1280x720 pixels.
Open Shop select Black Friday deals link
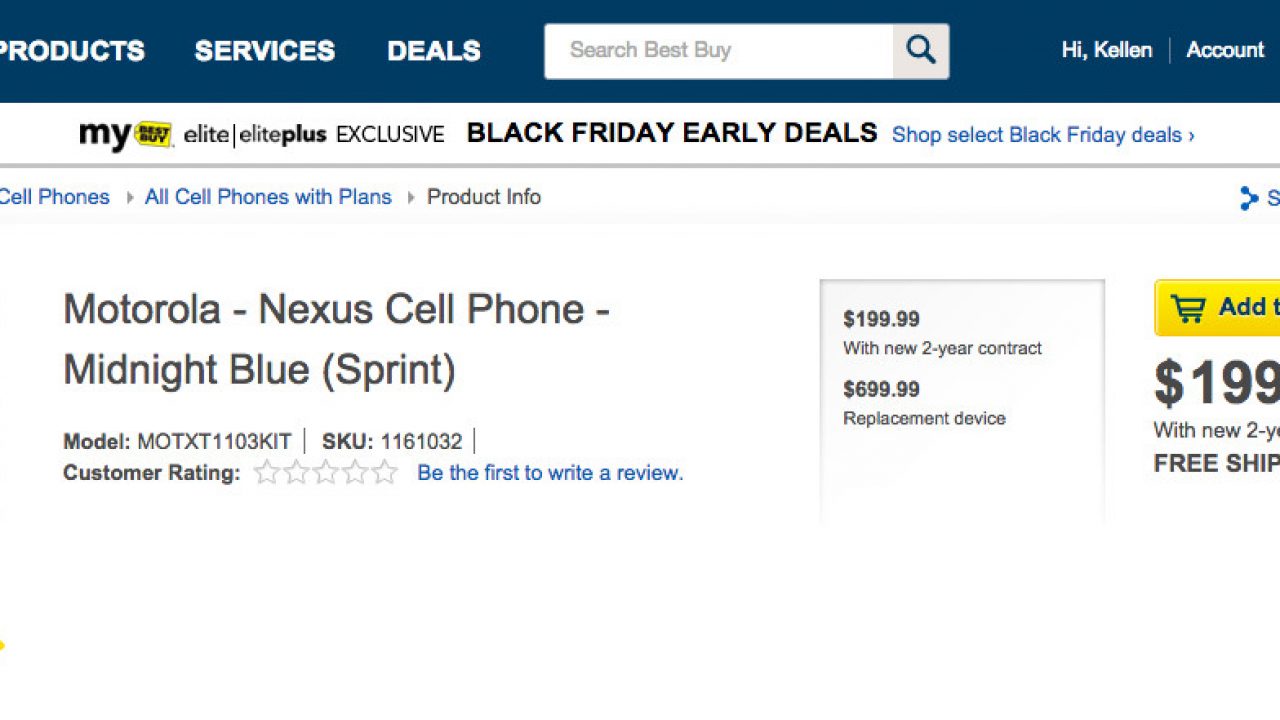point(1042,135)
